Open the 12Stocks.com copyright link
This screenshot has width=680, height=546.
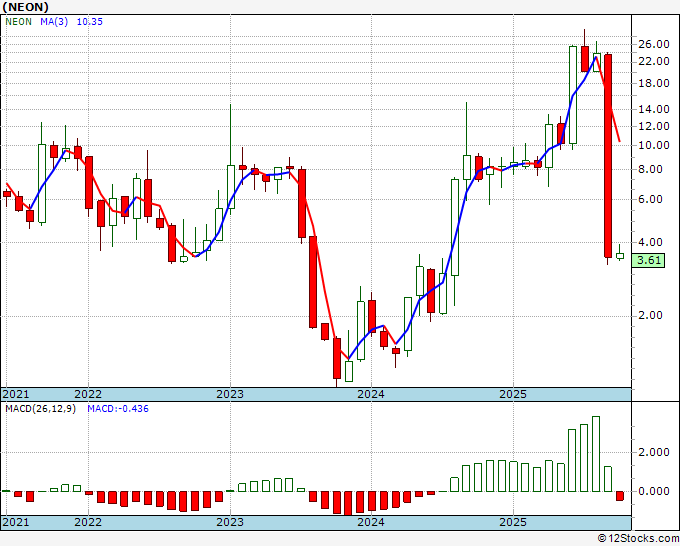tap(638, 538)
